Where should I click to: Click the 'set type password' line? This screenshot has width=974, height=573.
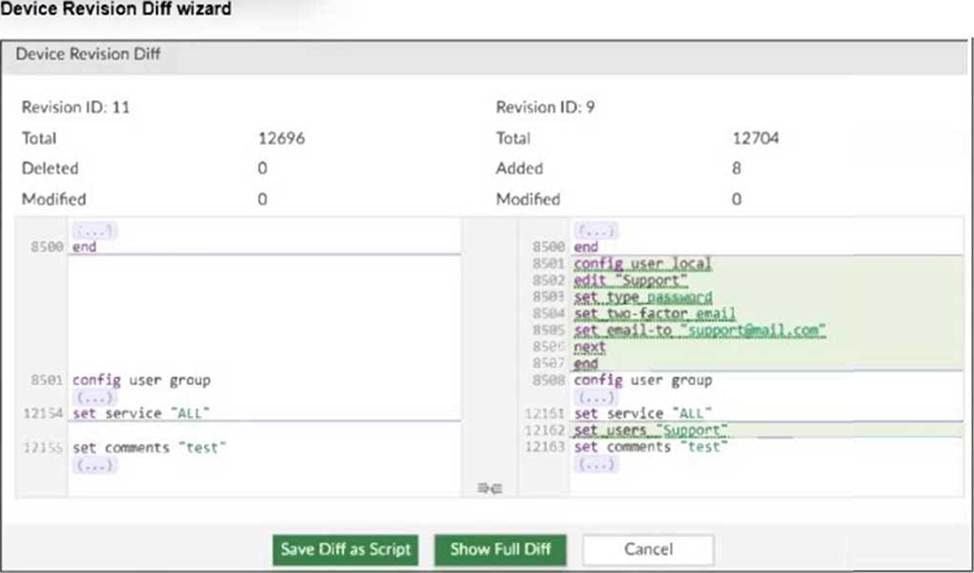tap(643, 298)
